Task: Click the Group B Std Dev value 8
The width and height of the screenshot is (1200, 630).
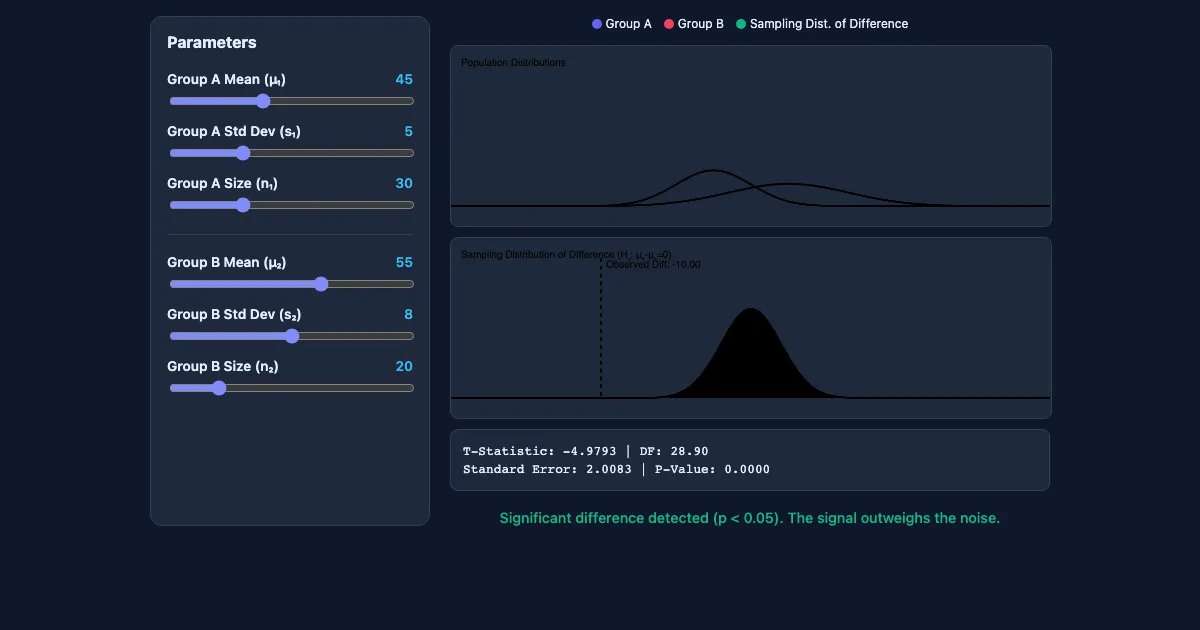Action: click(409, 314)
